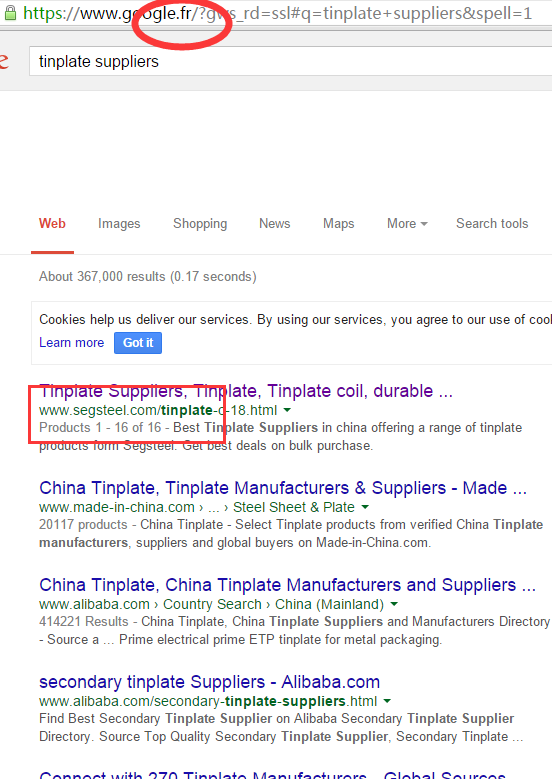Image resolution: width=552 pixels, height=779 pixels.
Task: Click the tinplate suppliers search box
Action: (x=291, y=62)
